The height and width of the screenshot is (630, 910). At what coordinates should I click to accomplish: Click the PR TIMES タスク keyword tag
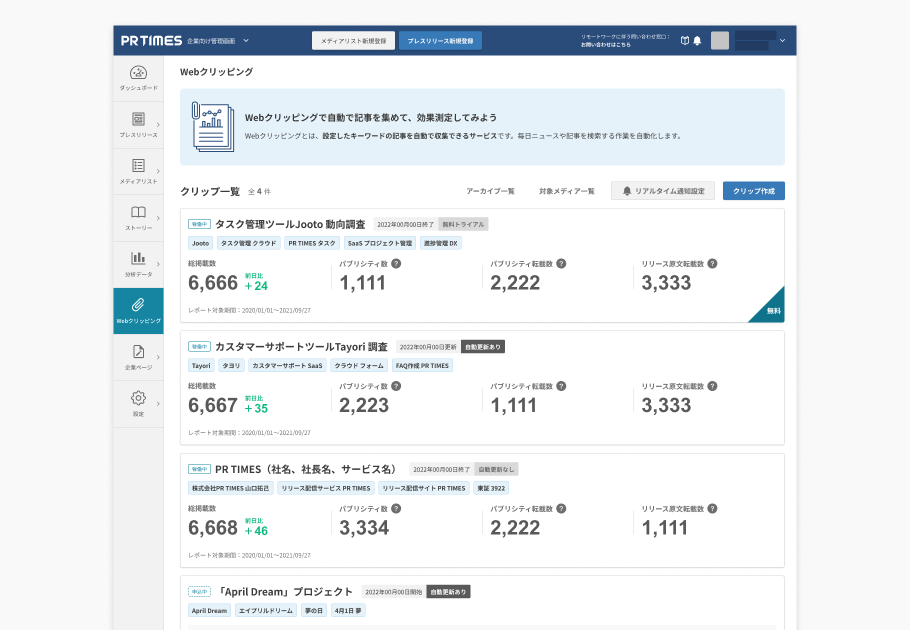click(312, 243)
